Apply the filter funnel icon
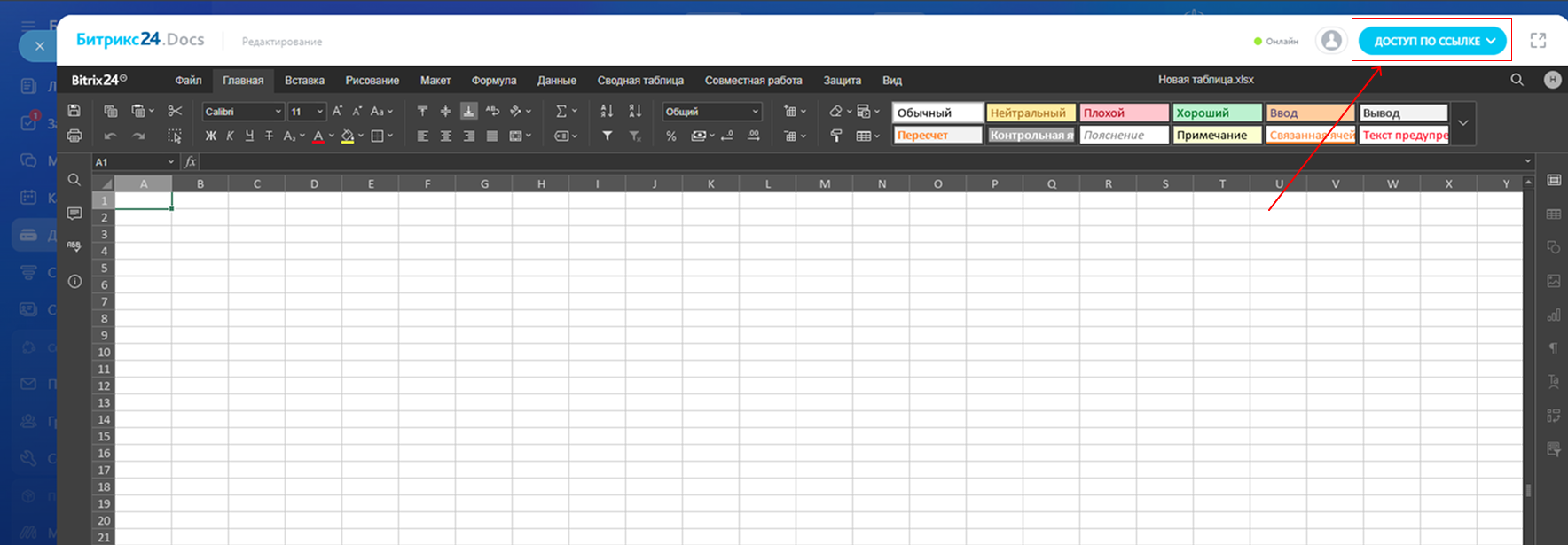The width and height of the screenshot is (1568, 545). 608,136
